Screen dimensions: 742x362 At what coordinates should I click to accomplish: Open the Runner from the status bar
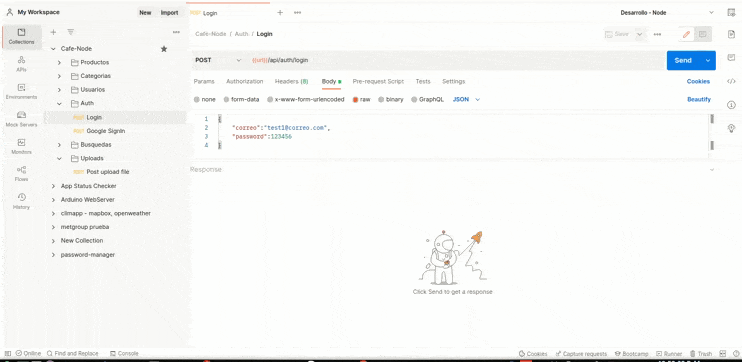pos(669,353)
